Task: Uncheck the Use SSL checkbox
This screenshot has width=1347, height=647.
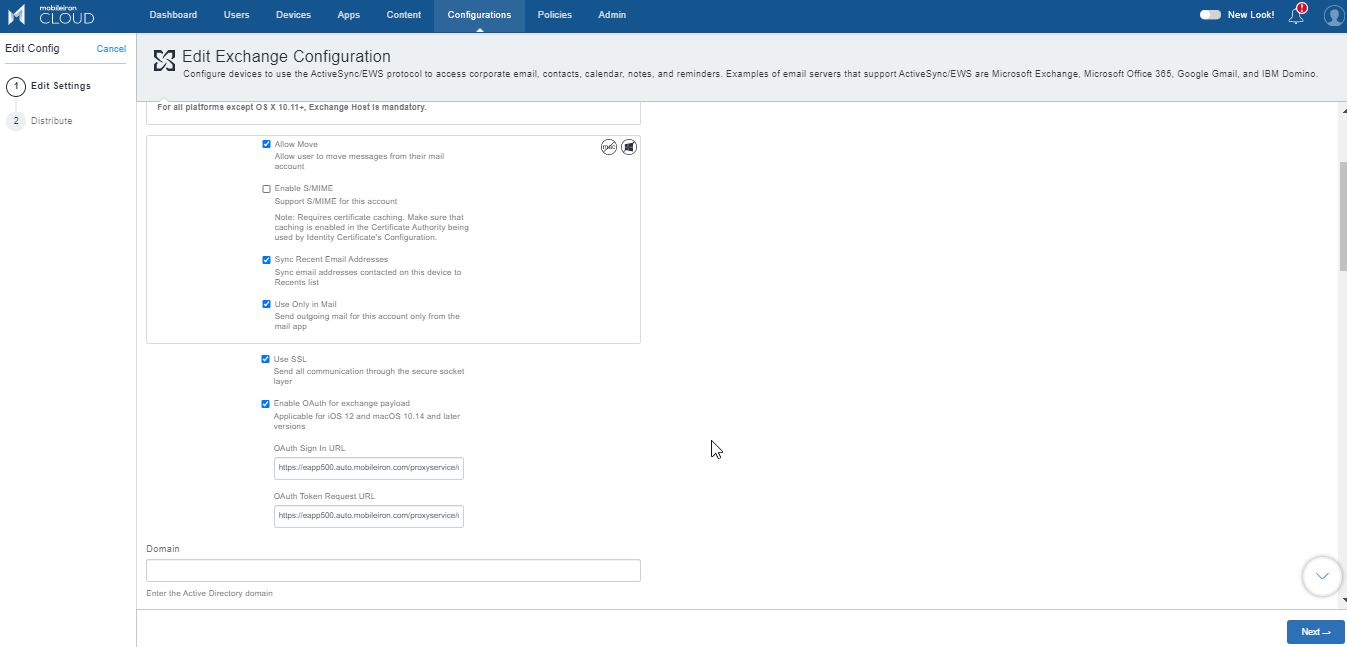Action: (x=266, y=359)
